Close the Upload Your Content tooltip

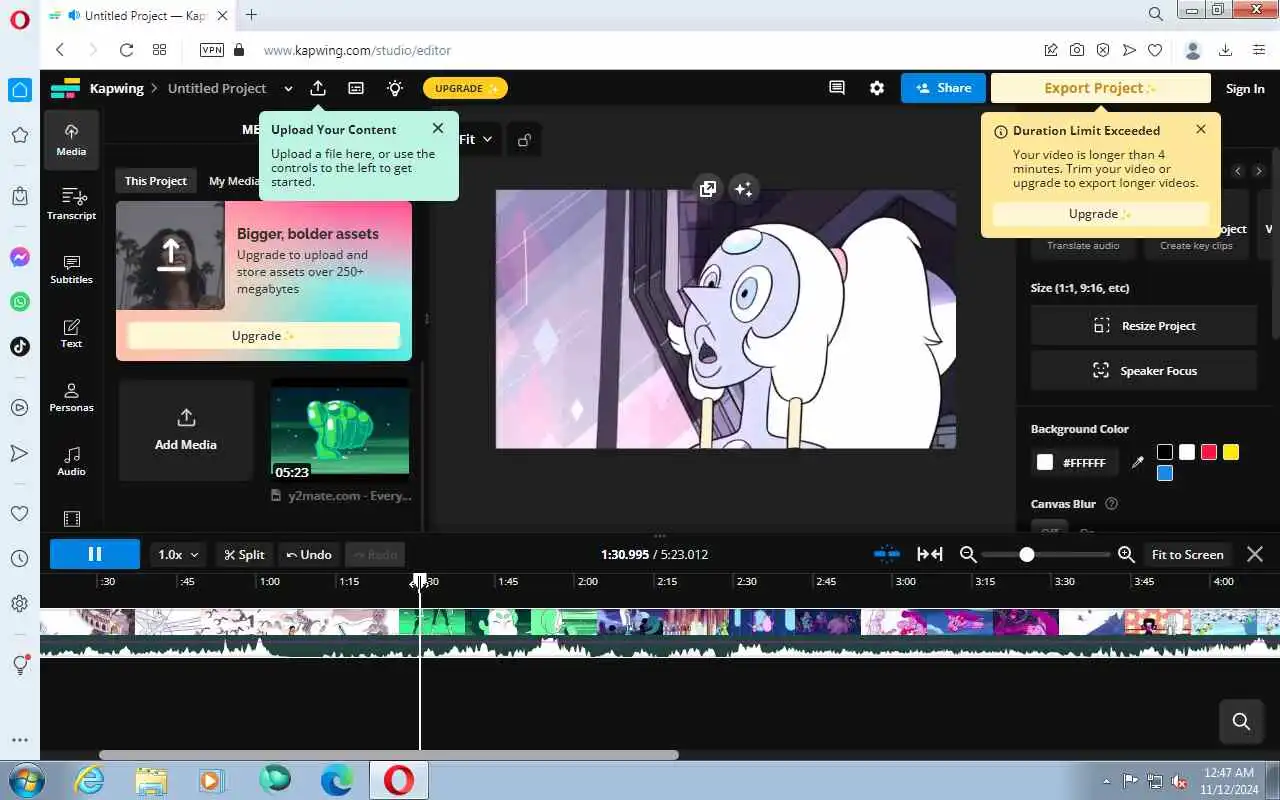(x=438, y=128)
